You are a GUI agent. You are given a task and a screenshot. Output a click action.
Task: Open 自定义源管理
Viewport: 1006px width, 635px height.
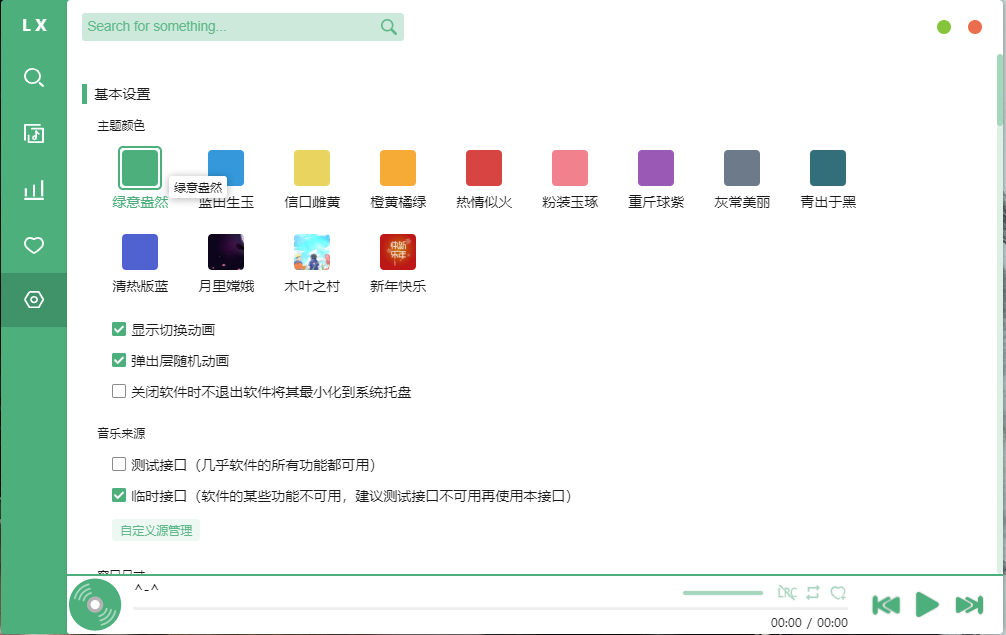[x=155, y=530]
